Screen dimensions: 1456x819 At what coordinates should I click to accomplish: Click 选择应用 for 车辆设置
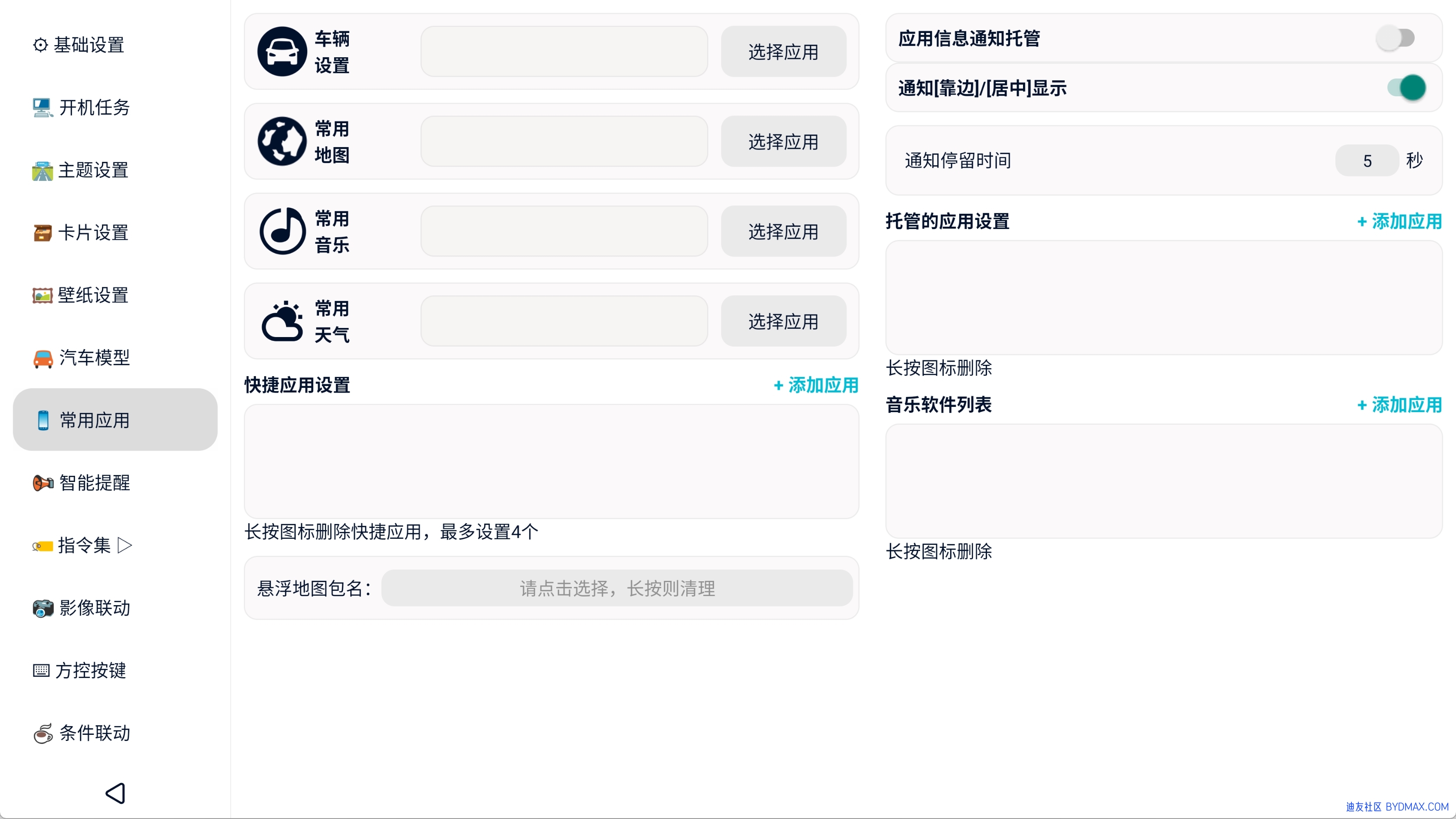point(784,52)
